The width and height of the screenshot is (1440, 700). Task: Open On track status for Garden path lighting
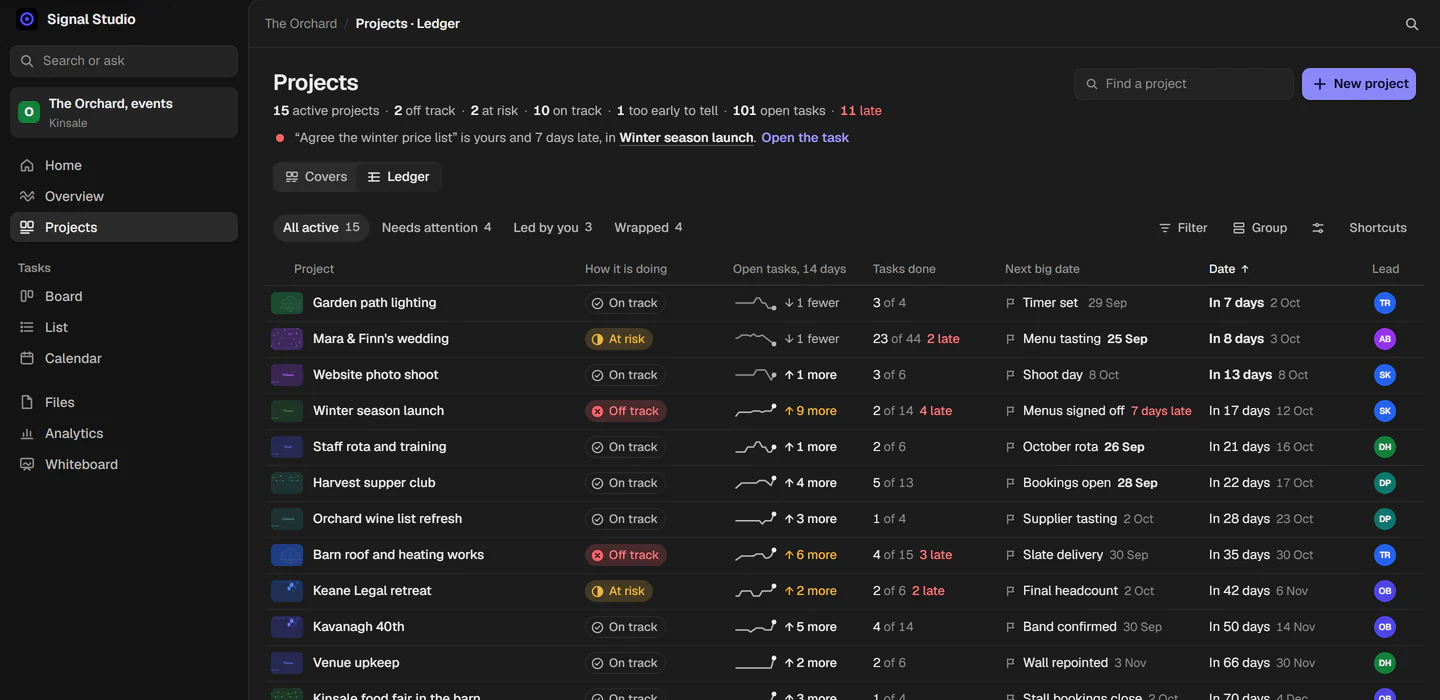(x=625, y=303)
